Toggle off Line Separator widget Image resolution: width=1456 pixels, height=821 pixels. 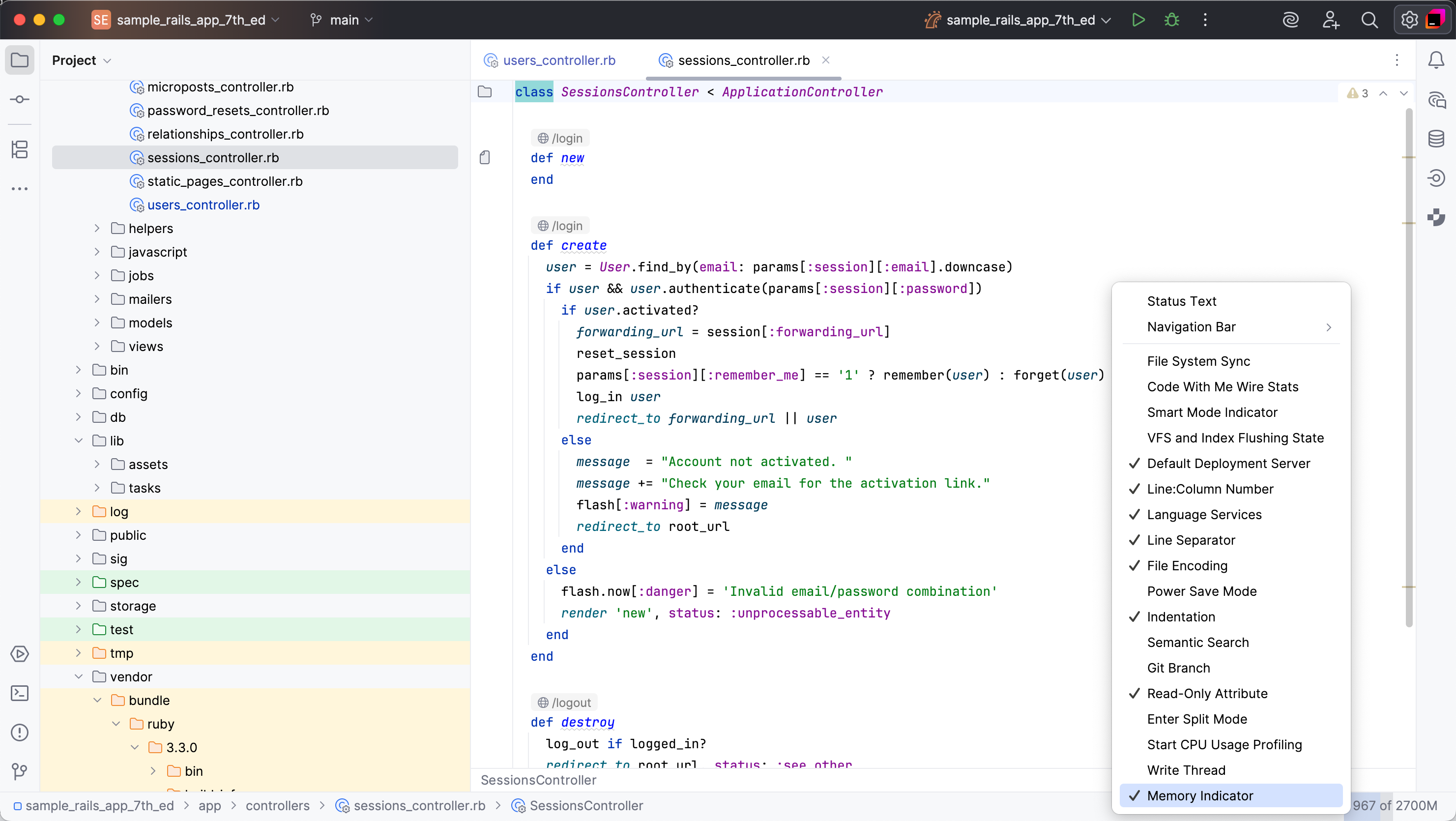tap(1191, 540)
